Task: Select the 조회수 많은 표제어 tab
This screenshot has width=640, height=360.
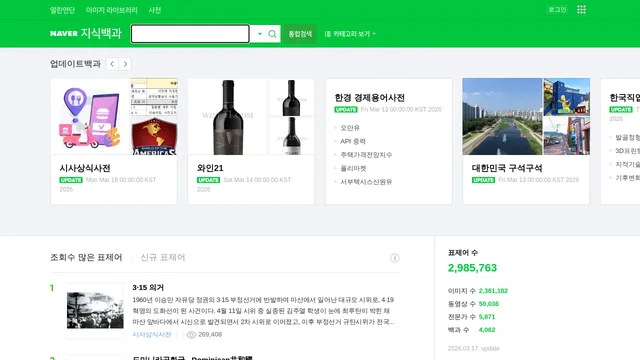Action: click(x=86, y=258)
